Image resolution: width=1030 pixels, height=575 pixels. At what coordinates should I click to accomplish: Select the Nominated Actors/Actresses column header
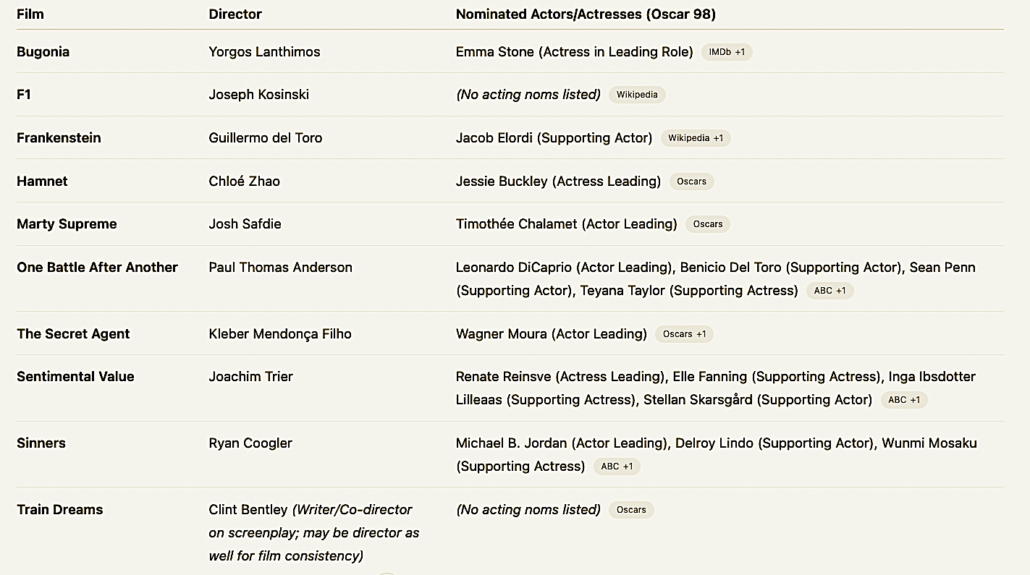[585, 14]
